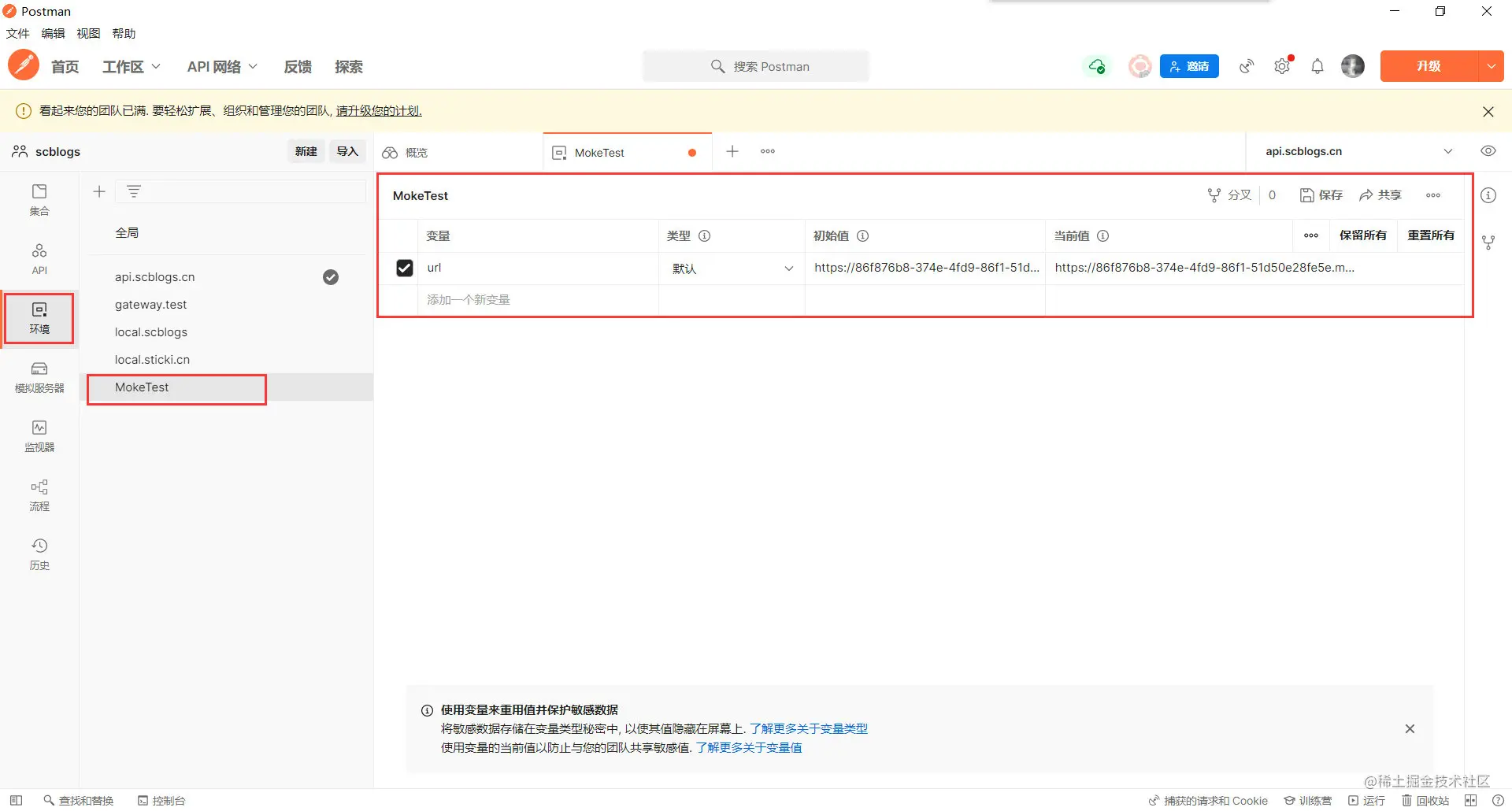This screenshot has height=811, width=1512.
Task: Open the Collections (集合) sidebar panel
Action: pyautogui.click(x=39, y=200)
